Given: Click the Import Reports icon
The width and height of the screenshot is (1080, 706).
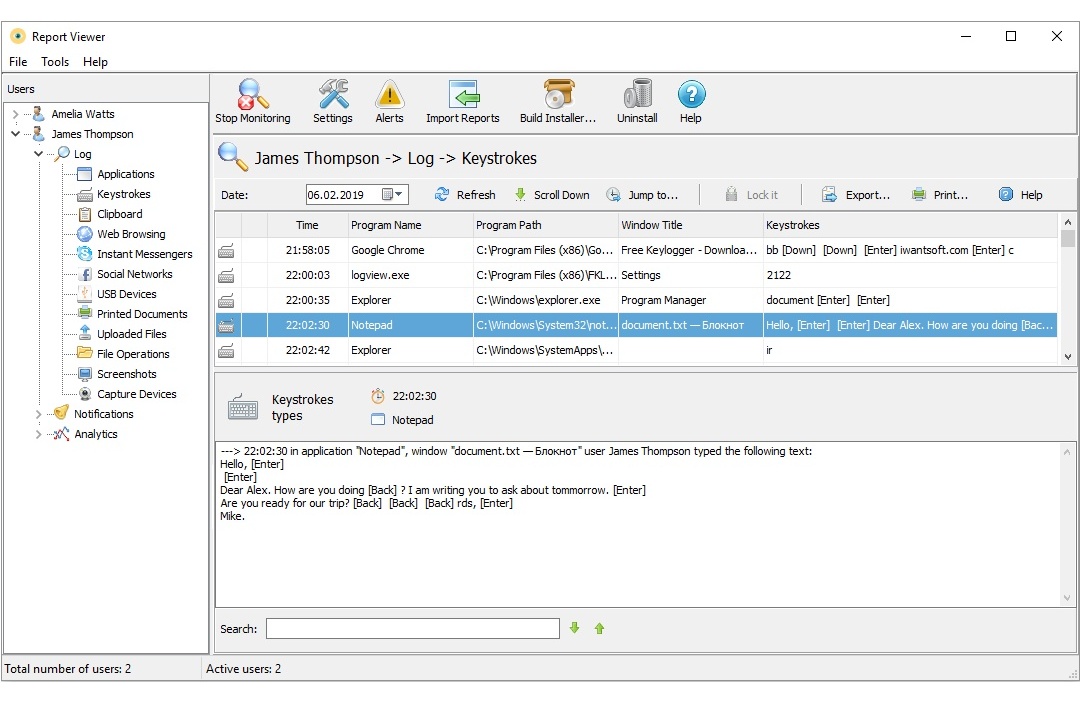Looking at the screenshot, I should pyautogui.click(x=462, y=100).
